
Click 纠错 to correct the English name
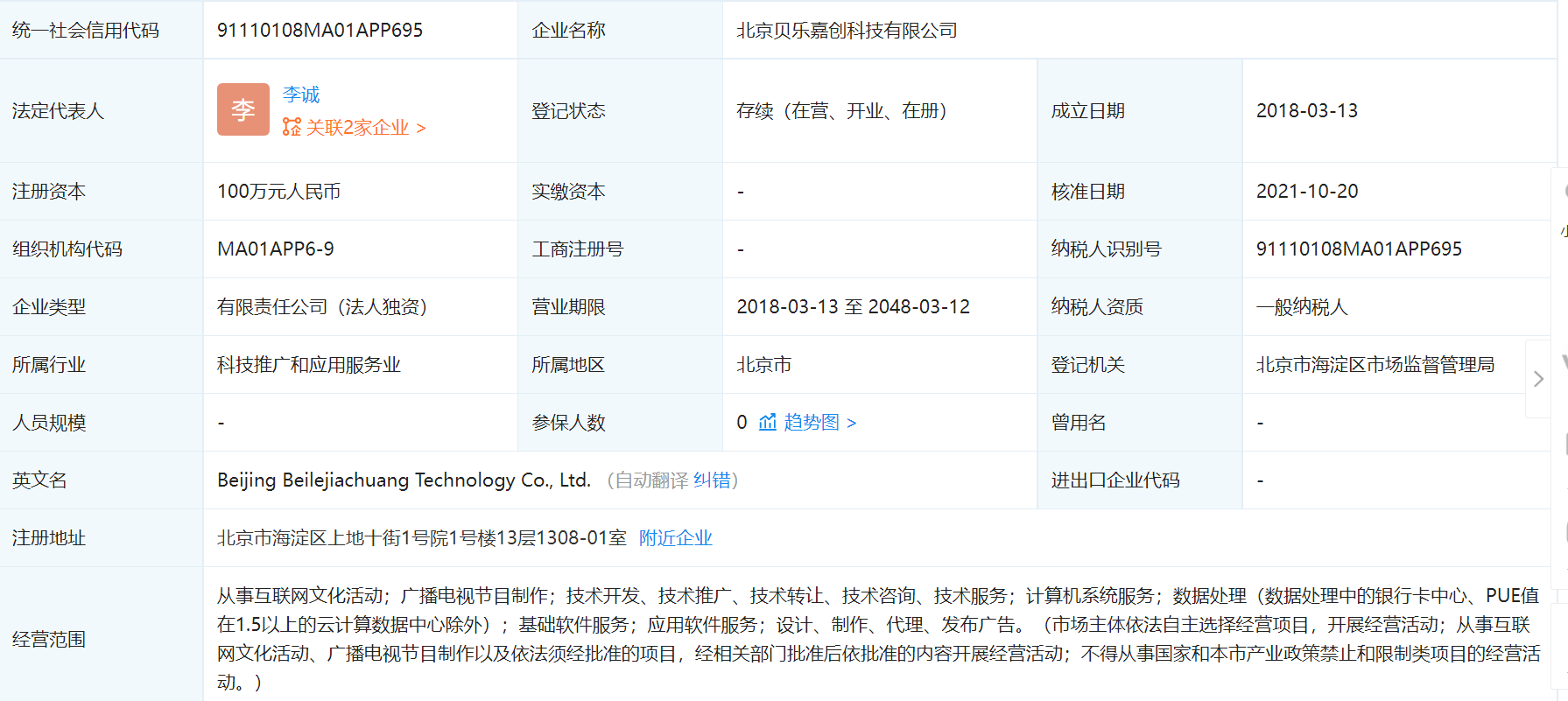coord(712,480)
